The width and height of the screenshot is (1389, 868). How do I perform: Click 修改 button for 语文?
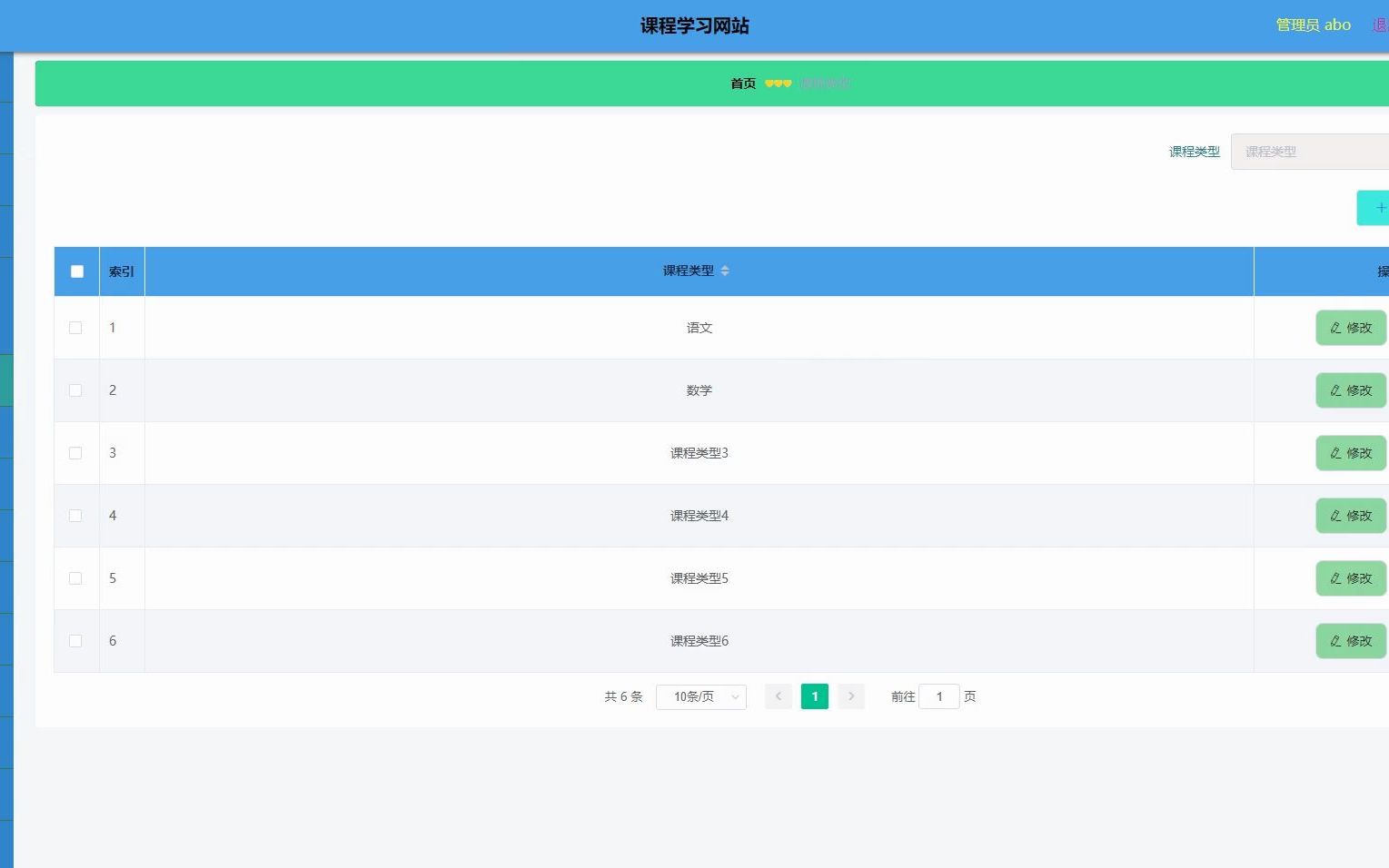(1351, 328)
